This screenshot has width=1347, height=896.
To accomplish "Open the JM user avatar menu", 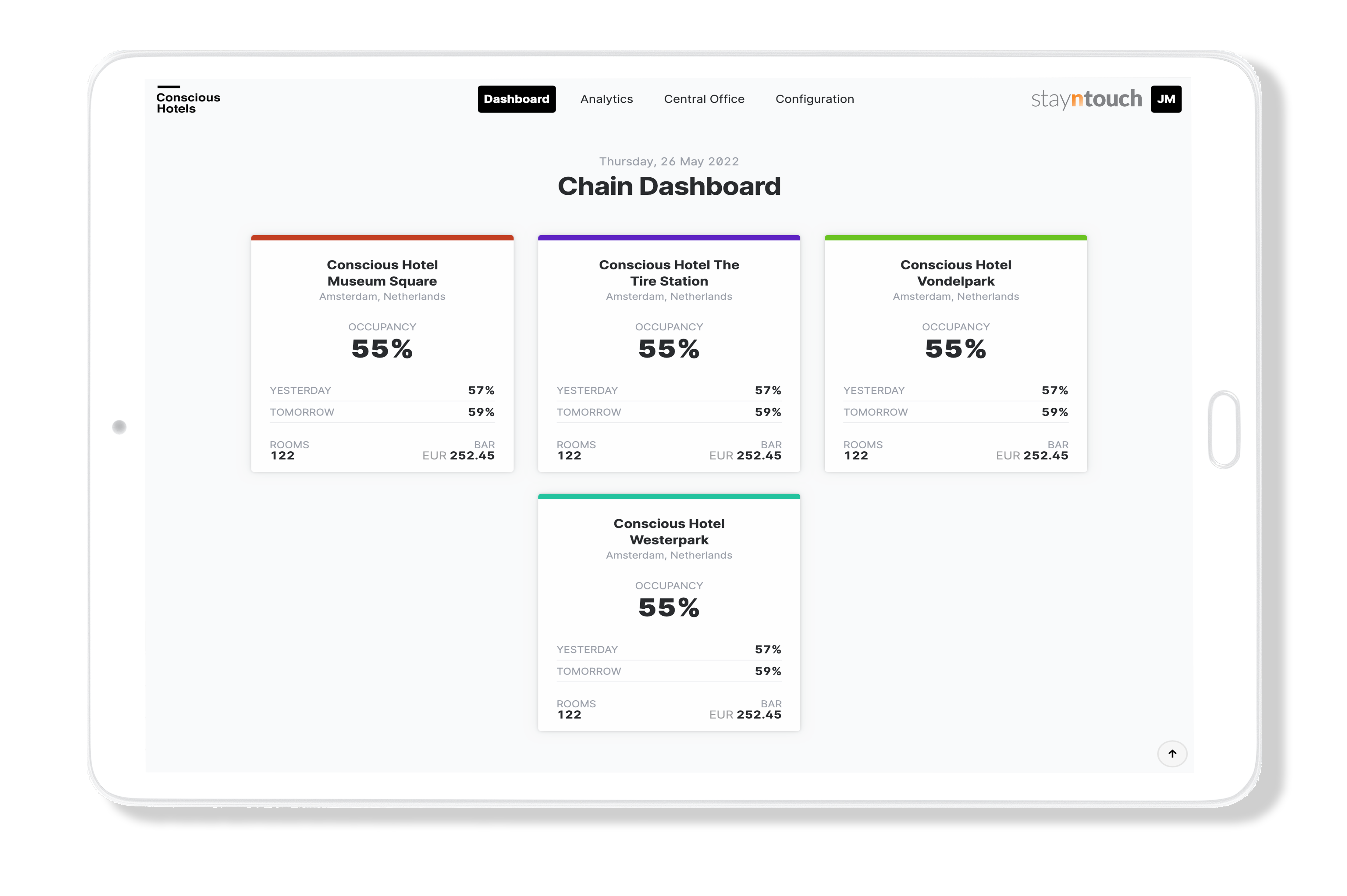I will coord(1165,99).
